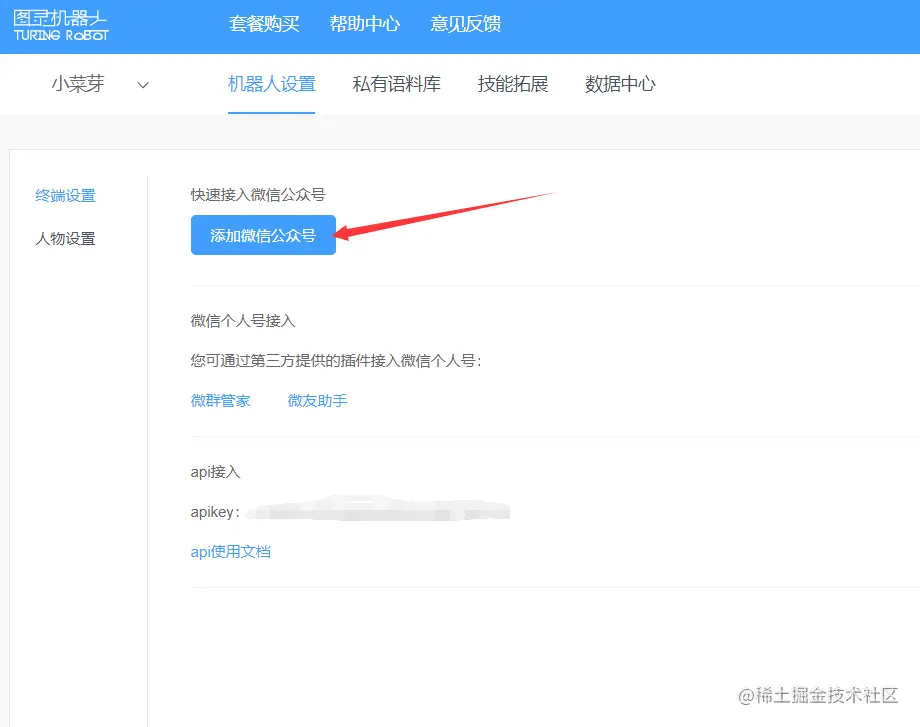Open the api使用文档 documentation link
This screenshot has width=920, height=727.
pos(230,551)
